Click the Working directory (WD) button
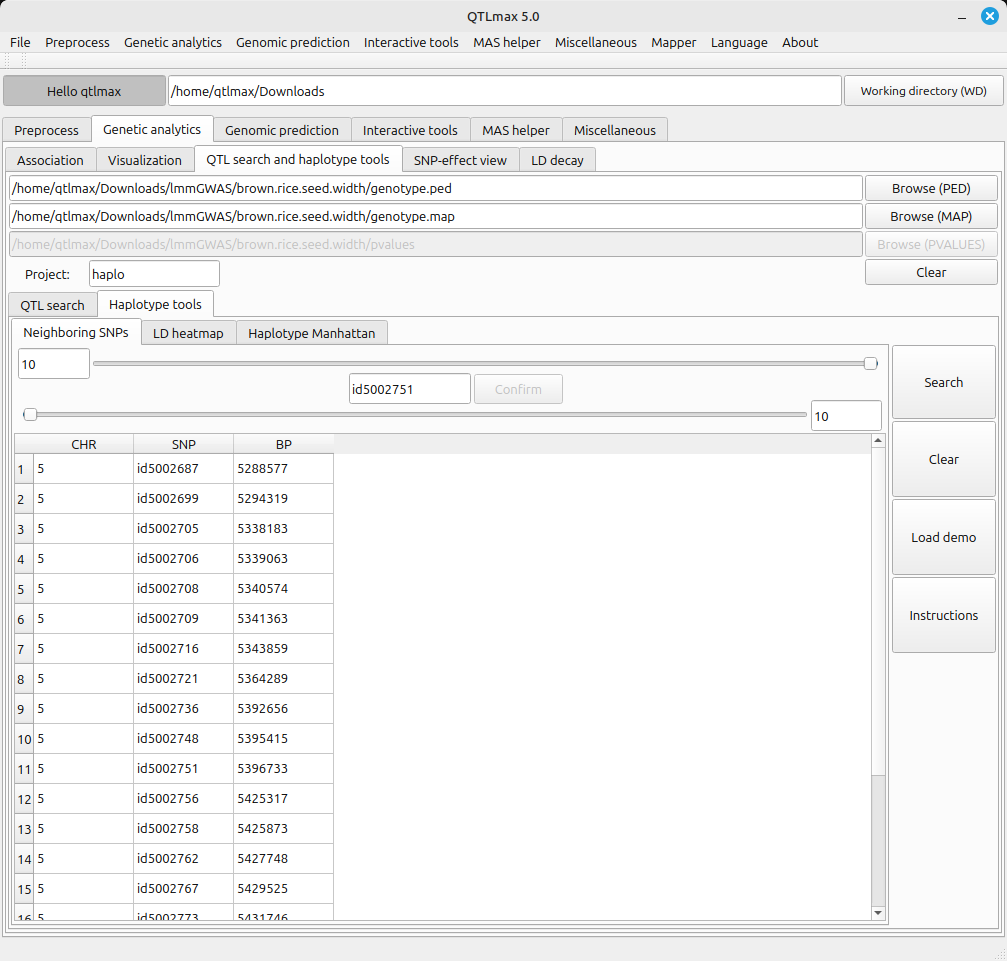The width and height of the screenshot is (1007, 961). [923, 91]
